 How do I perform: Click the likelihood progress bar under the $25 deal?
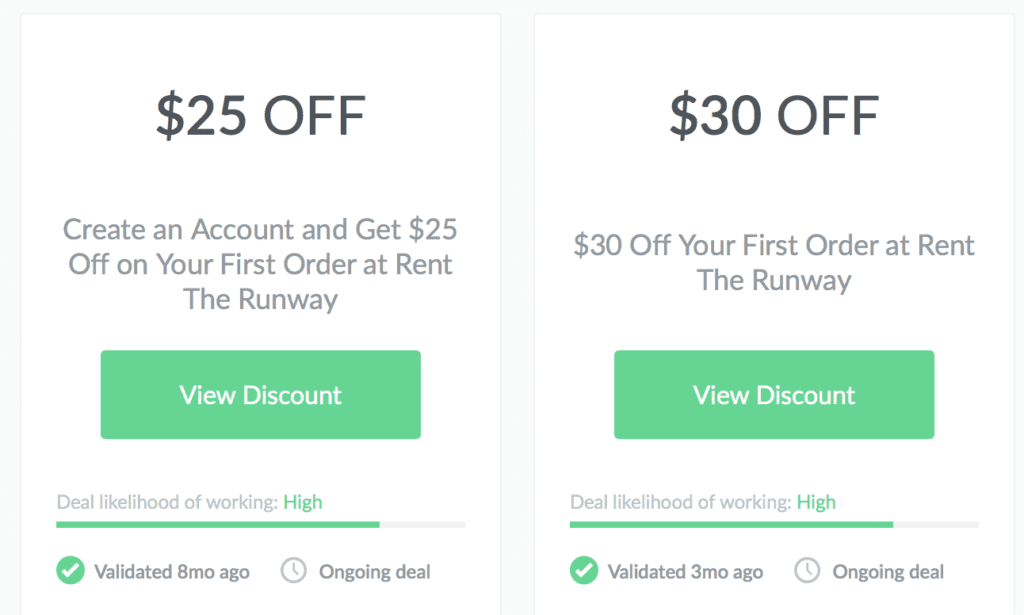click(x=261, y=524)
